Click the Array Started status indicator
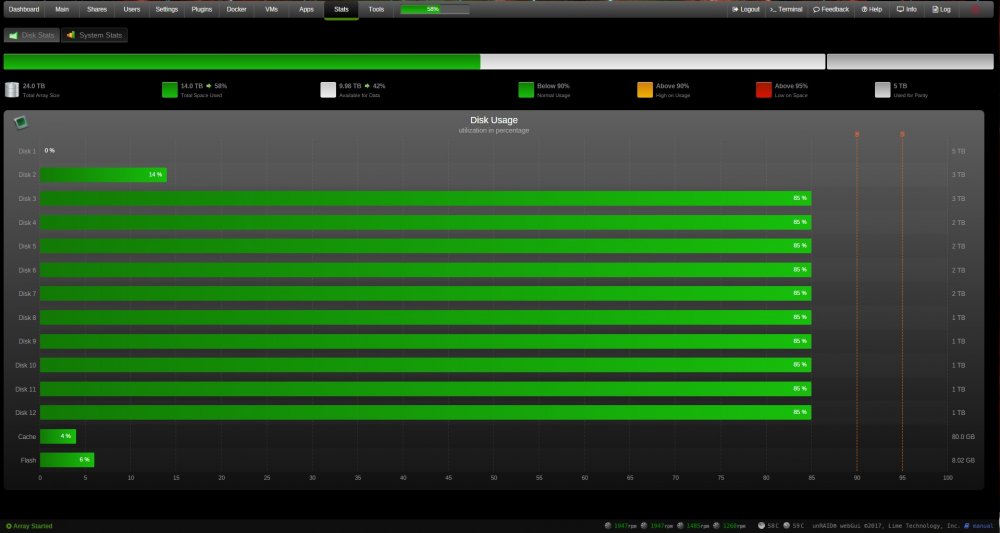1000x533 pixels. (29, 526)
